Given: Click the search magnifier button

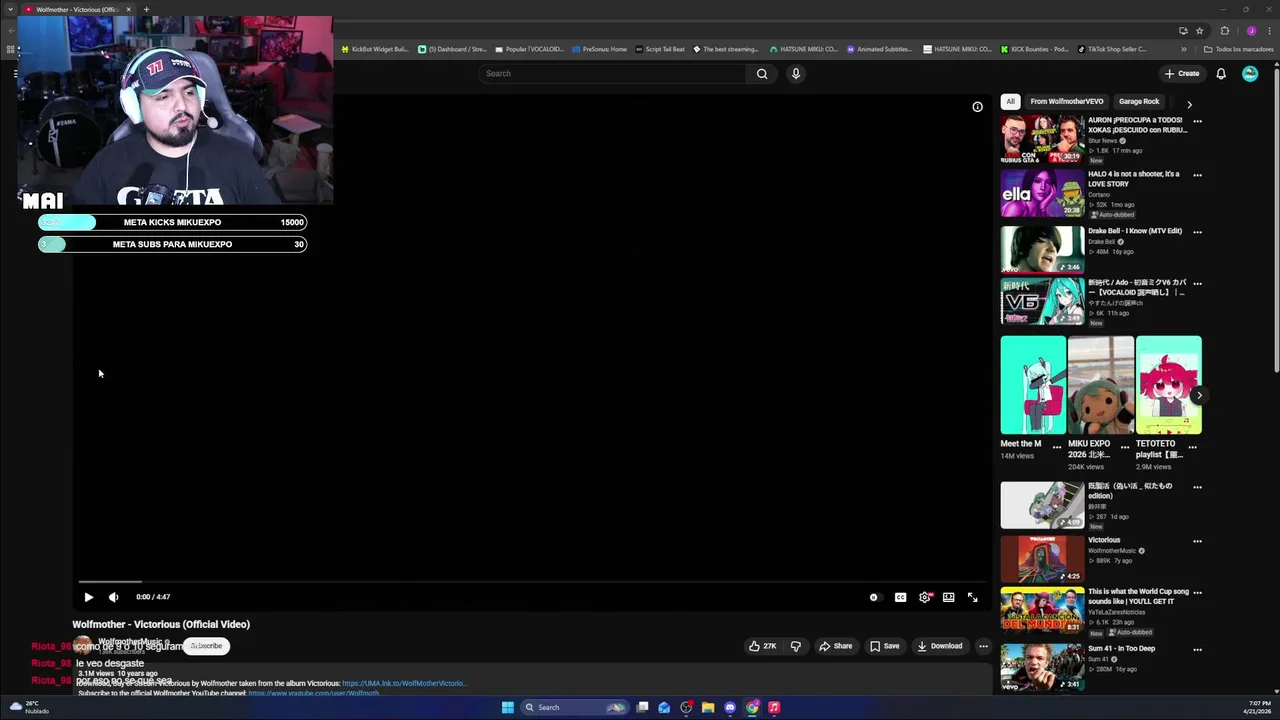Looking at the screenshot, I should (x=762, y=73).
